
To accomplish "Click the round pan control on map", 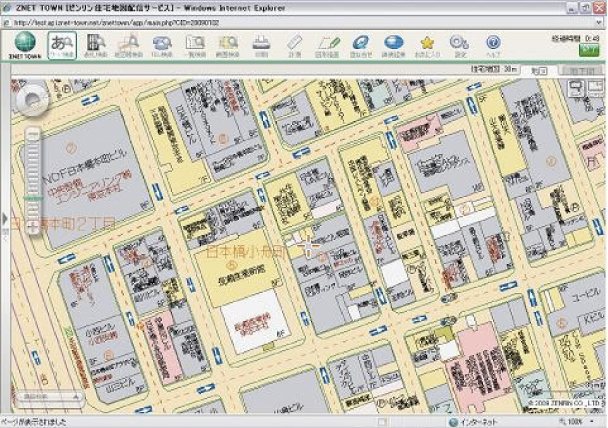I will click(32, 100).
